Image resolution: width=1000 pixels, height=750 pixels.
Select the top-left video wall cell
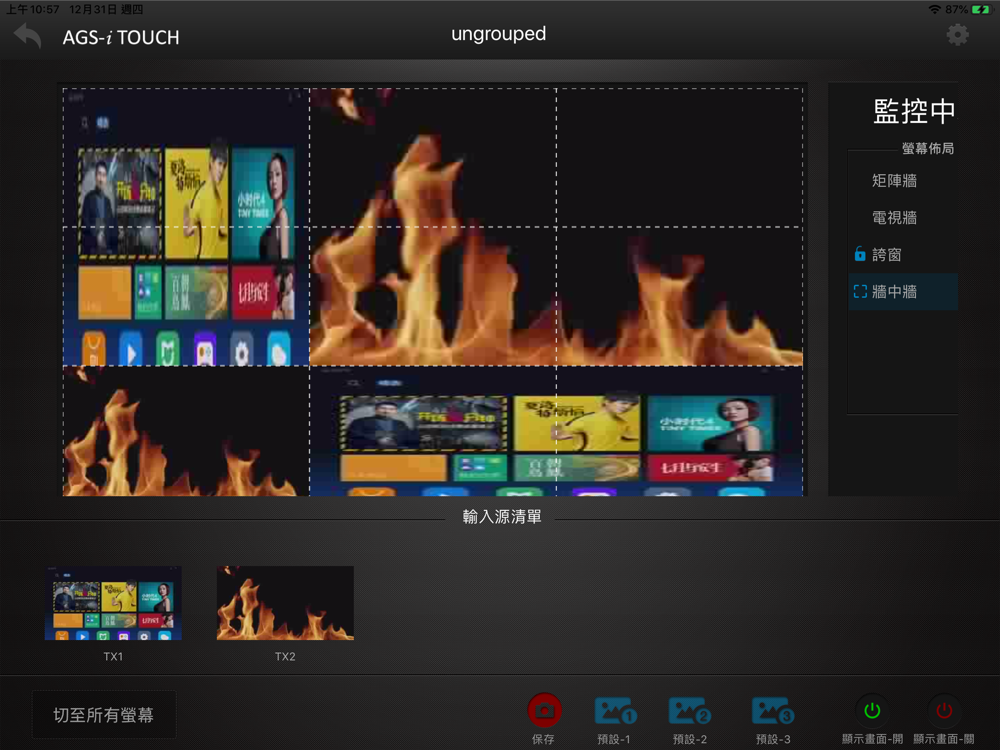[186, 158]
